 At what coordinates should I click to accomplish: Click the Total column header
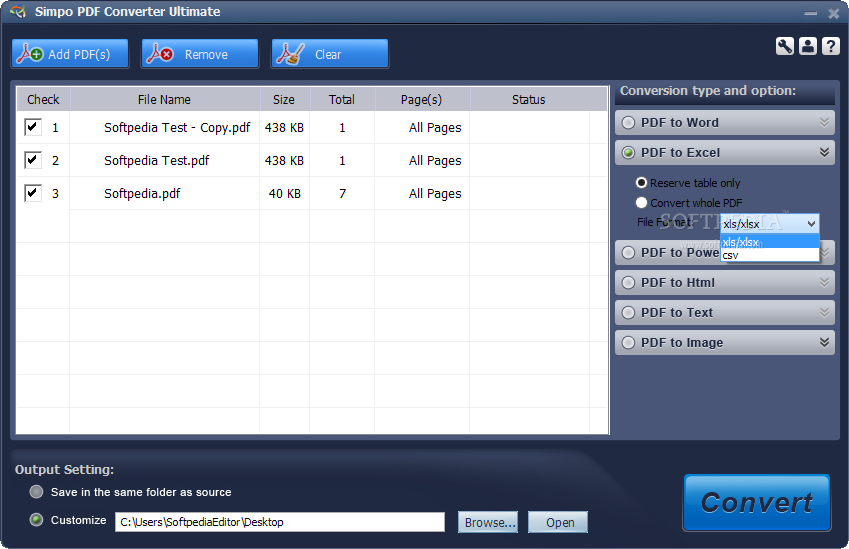[342, 100]
